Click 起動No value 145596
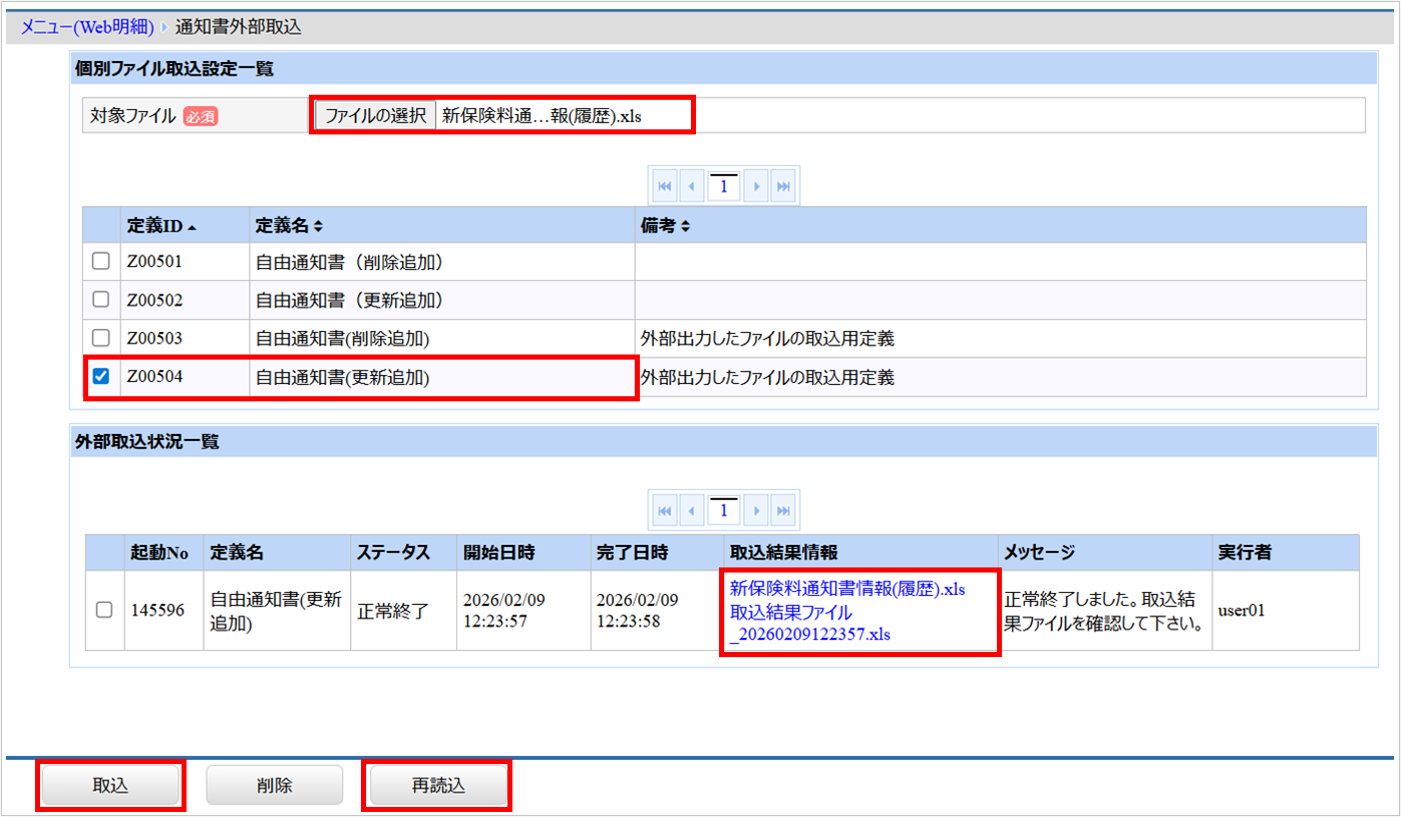 tap(158, 611)
